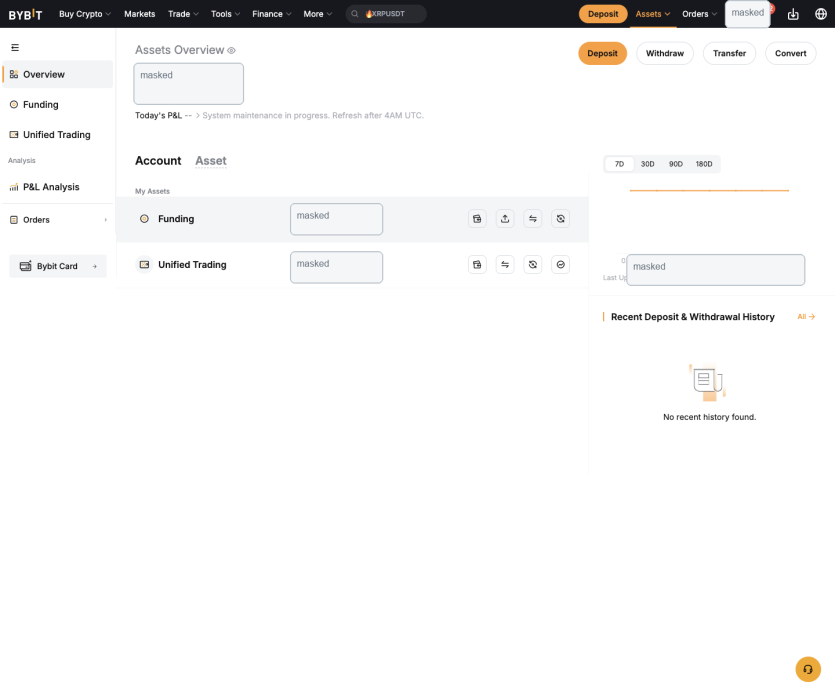
Task: Click the masked profile avatar in header
Action: coord(748,14)
